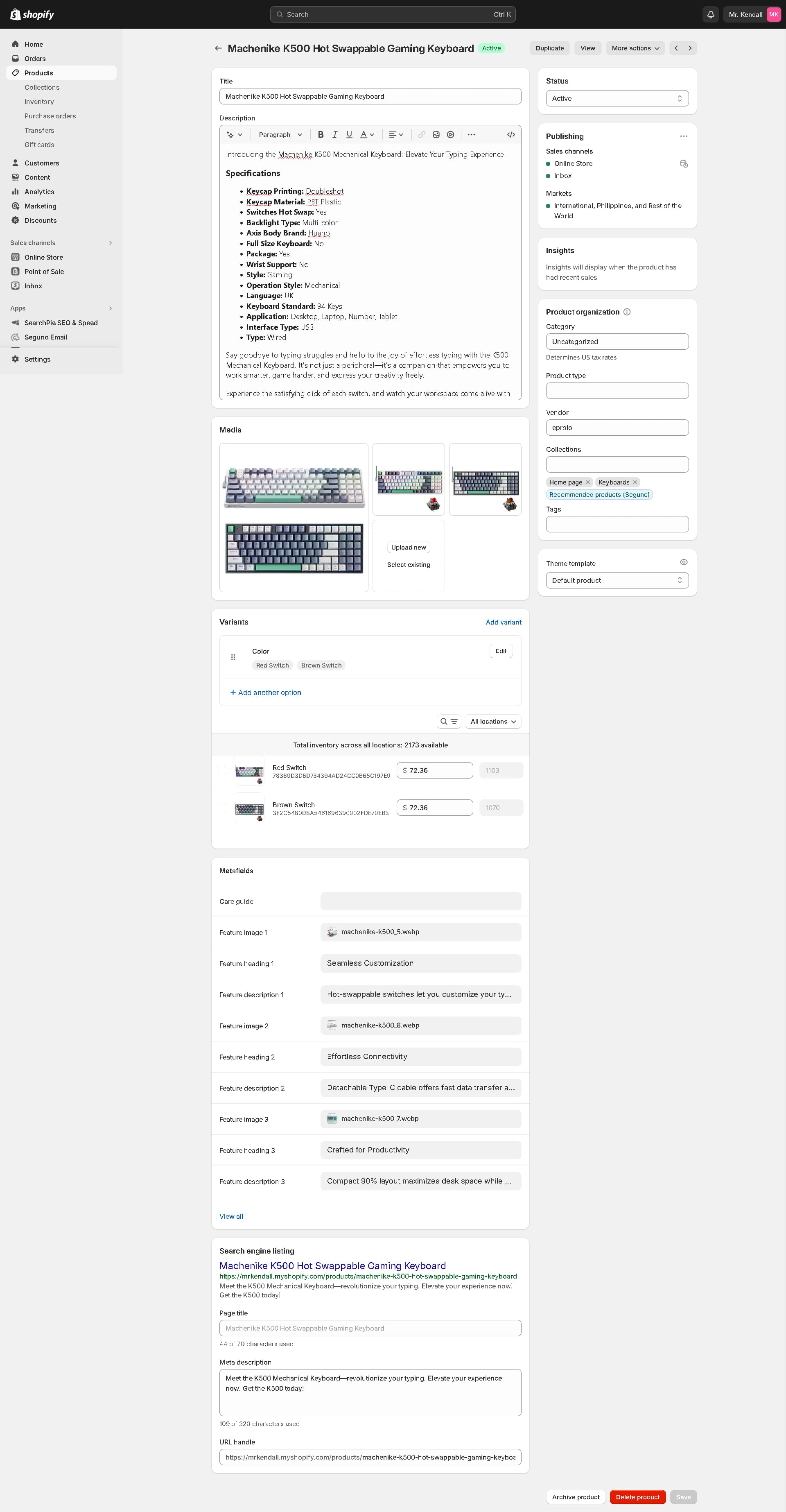Viewport: 786px width, 1512px height.
Task: Open the All locations dropdown
Action: tap(493, 721)
